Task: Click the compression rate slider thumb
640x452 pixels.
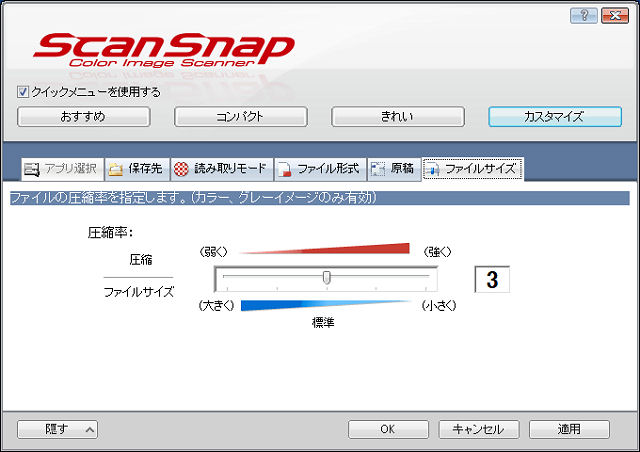Action: (327, 278)
